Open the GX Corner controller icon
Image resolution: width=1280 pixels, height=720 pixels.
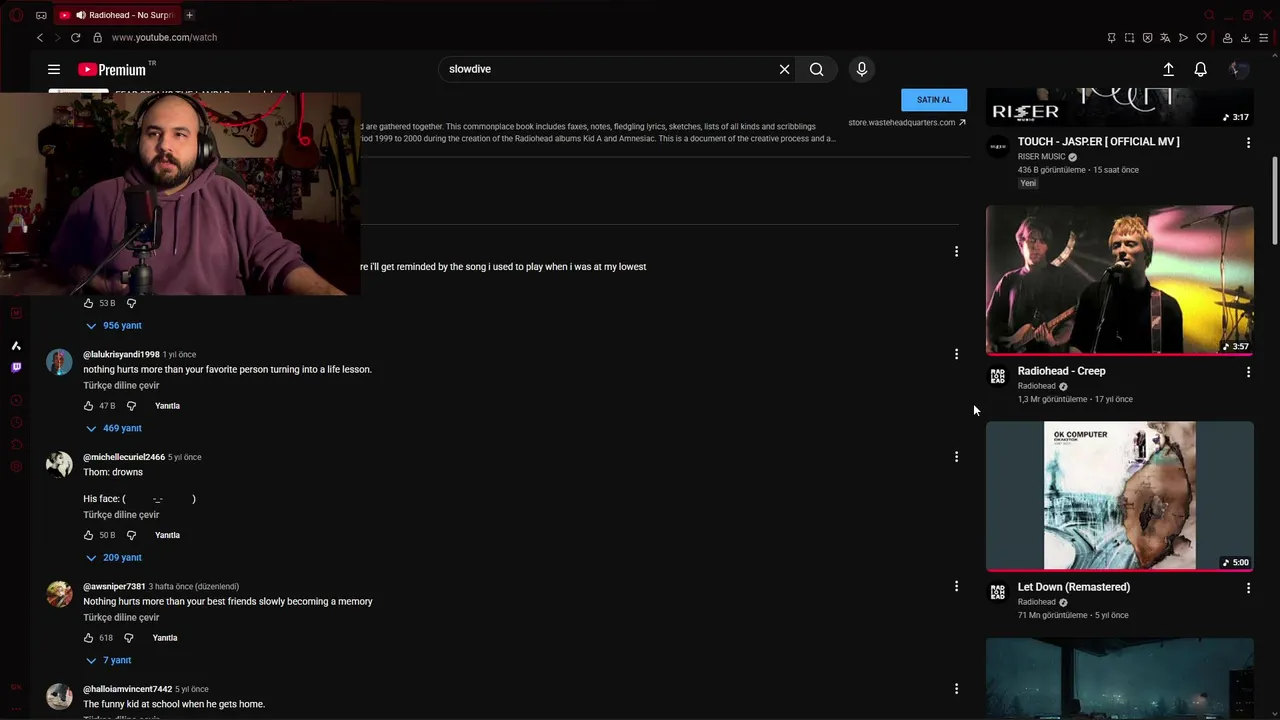pyautogui.click(x=41, y=15)
